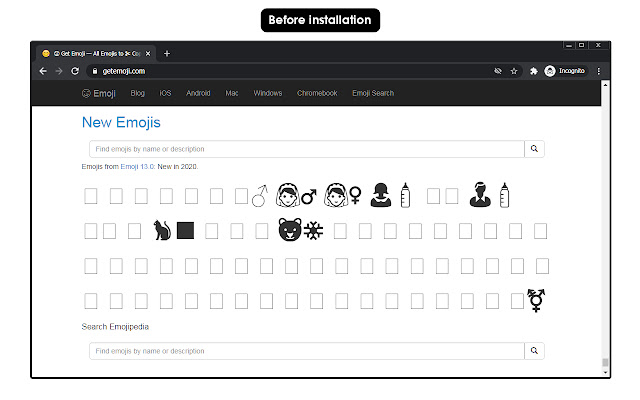This screenshot has width=640, height=400.
Task: Open the Blog menu item
Action: (138, 93)
